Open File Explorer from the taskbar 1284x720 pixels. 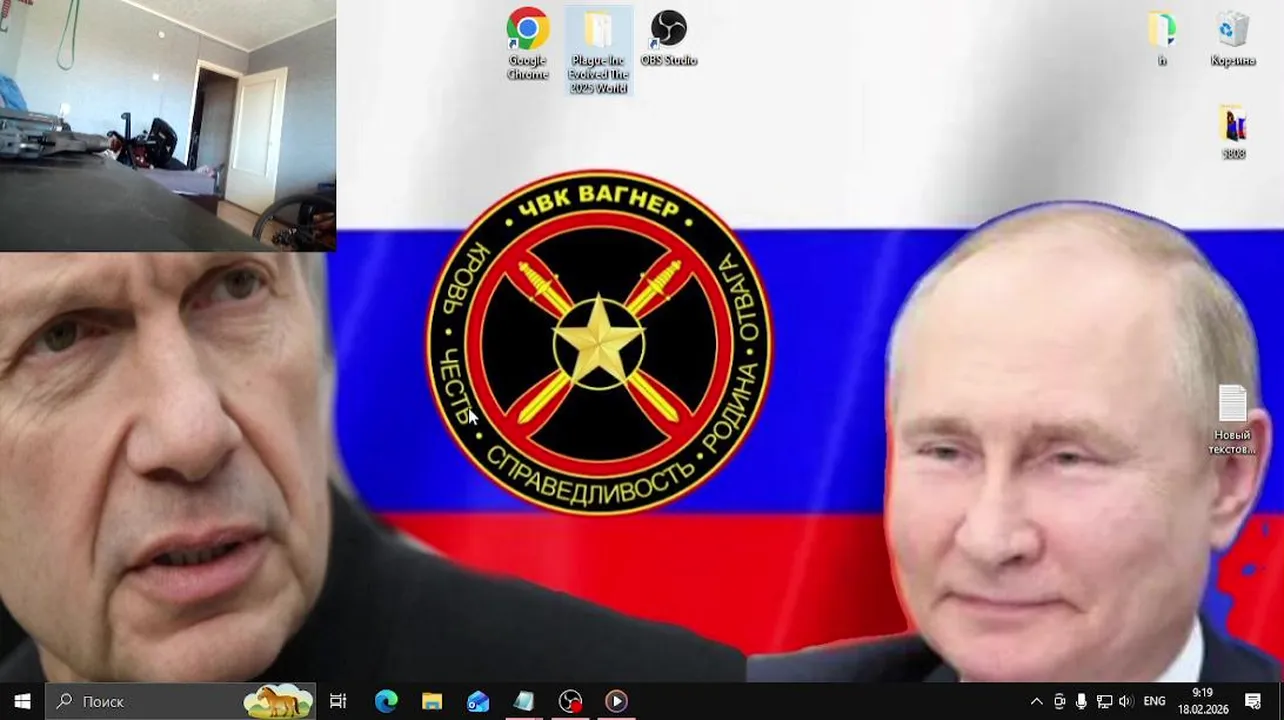pyautogui.click(x=432, y=701)
